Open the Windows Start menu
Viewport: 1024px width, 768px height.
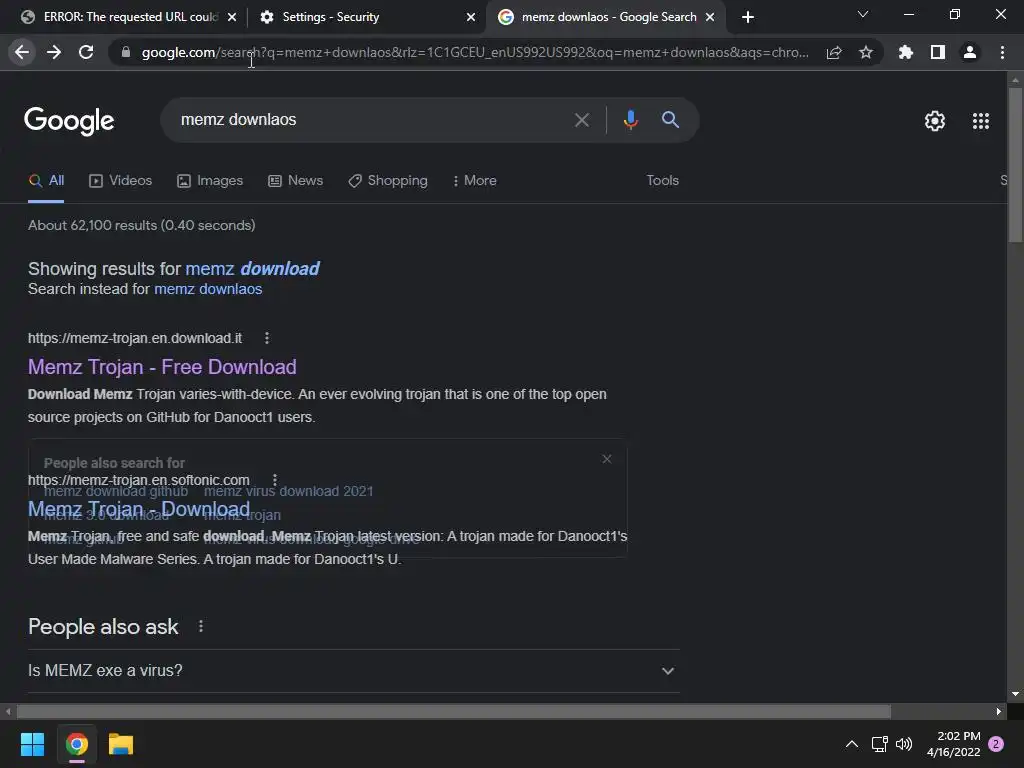(32, 744)
